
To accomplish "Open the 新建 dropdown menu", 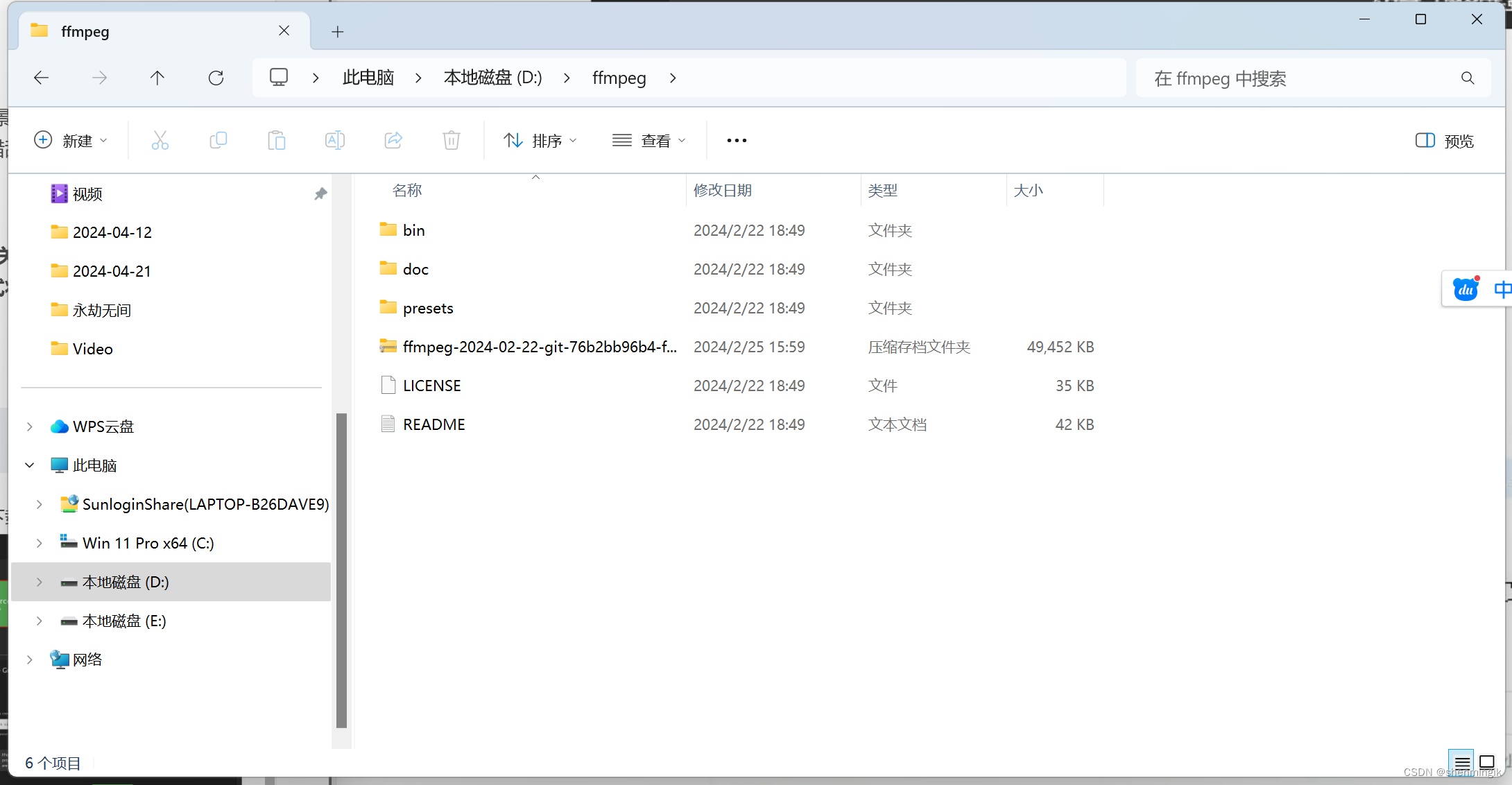I will coord(71,140).
